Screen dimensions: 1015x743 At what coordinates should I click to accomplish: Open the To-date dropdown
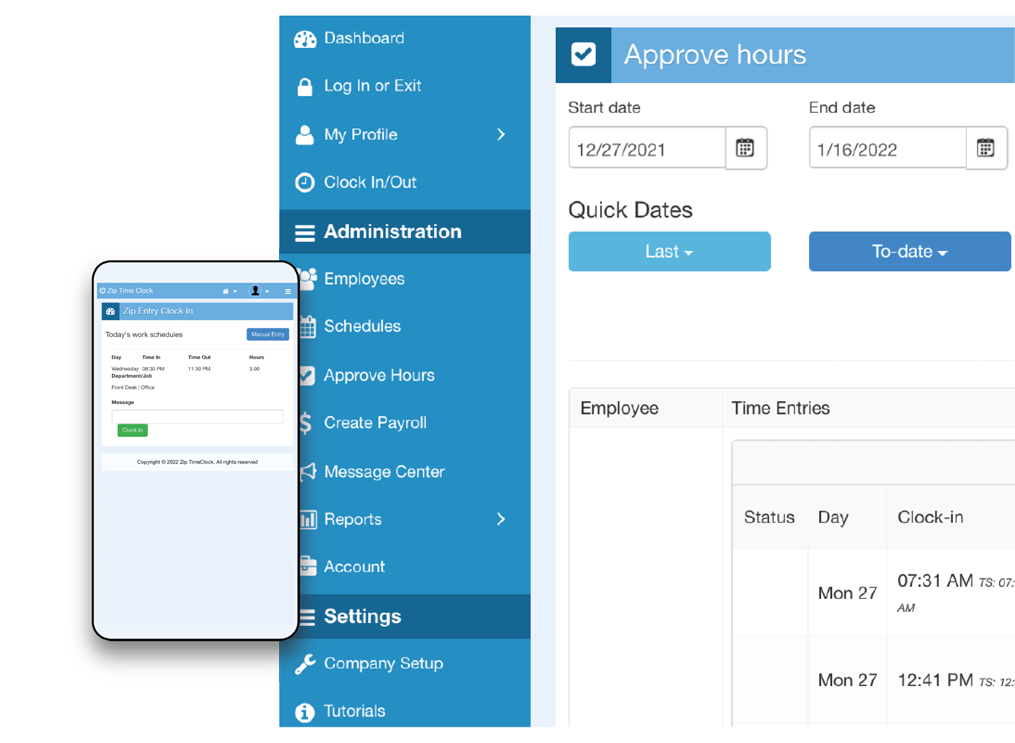click(908, 251)
